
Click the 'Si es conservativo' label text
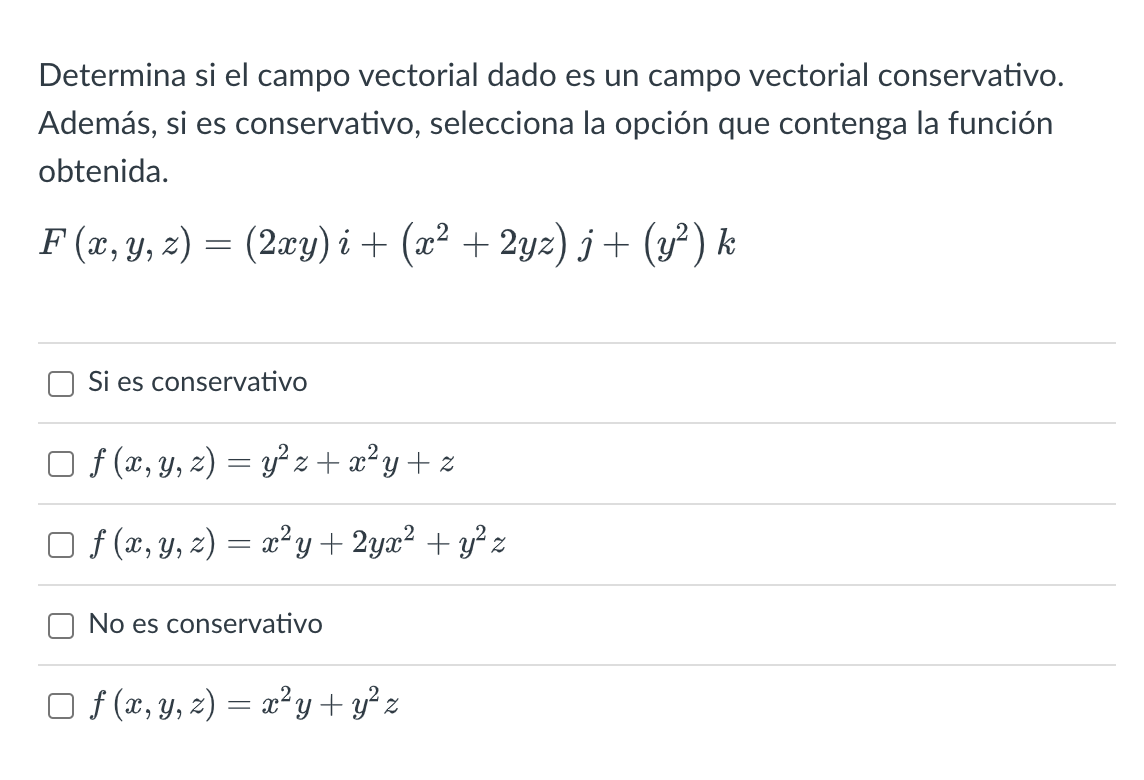pyautogui.click(x=198, y=382)
